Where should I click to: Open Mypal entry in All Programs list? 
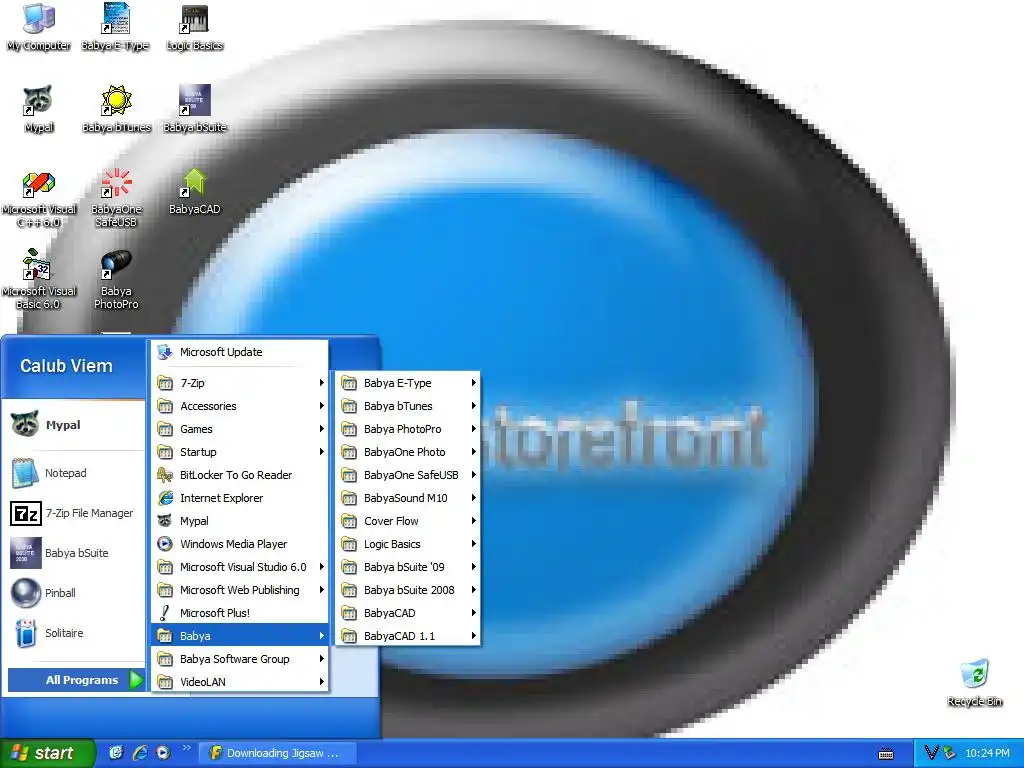240,521
